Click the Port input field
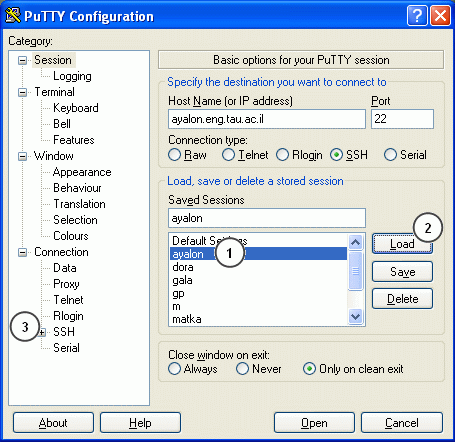Image resolution: width=455 pixels, height=442 pixels. (x=402, y=119)
